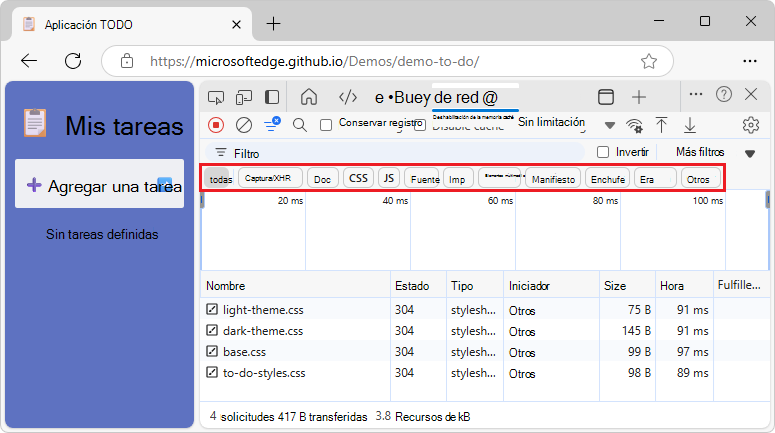Screen dimensions: 775x433
Task: Filter by Captura/XHR requests
Action: [x=270, y=178]
